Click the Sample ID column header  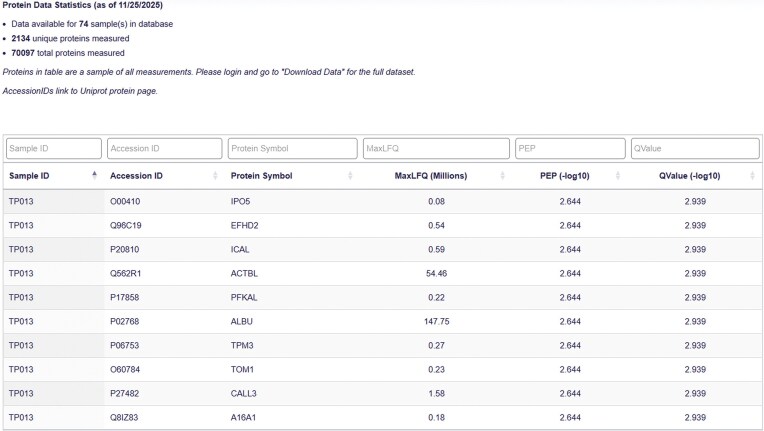pyautogui.click(x=29, y=176)
